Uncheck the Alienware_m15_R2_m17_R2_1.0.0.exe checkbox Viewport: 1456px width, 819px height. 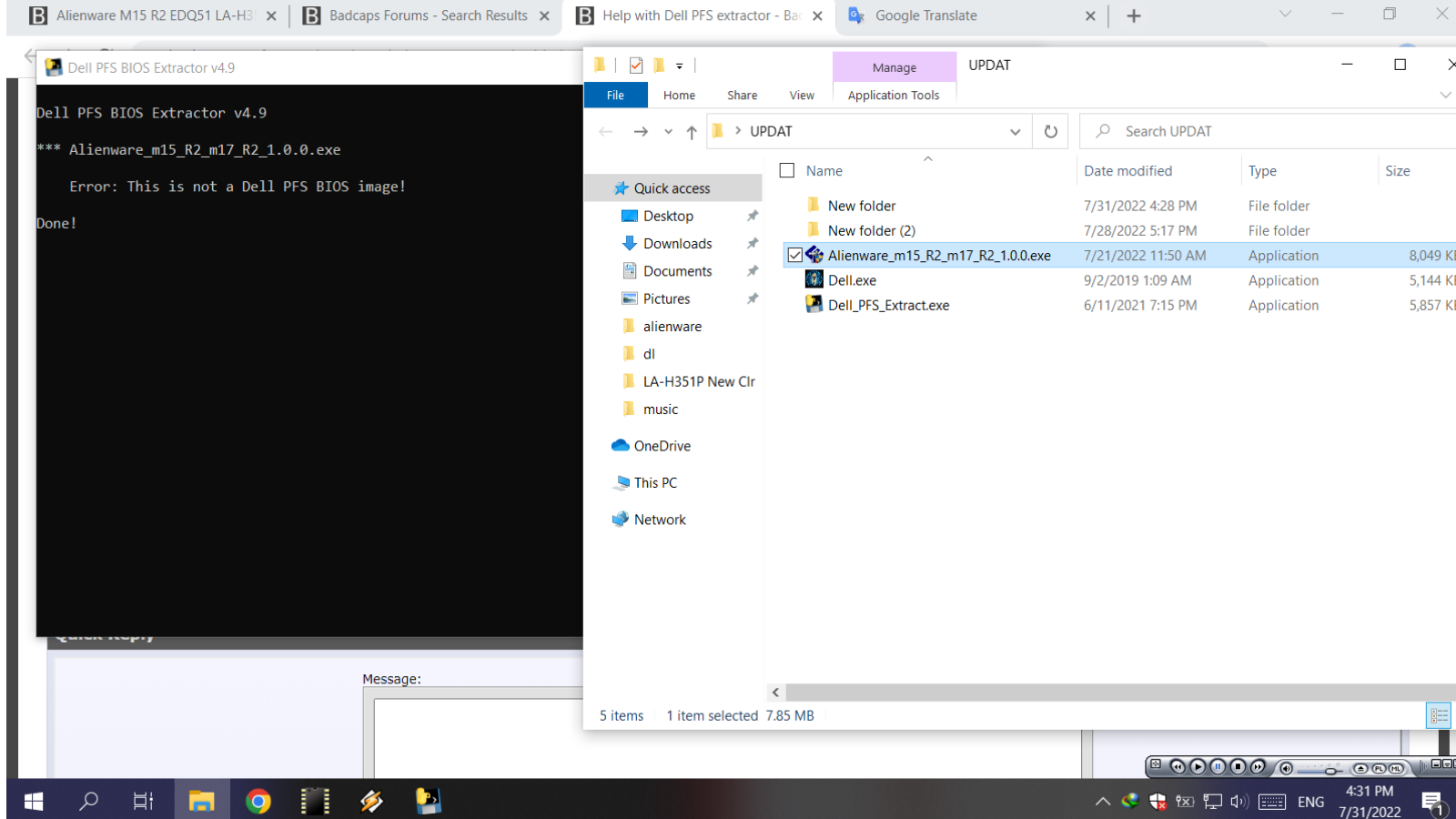[x=794, y=256]
